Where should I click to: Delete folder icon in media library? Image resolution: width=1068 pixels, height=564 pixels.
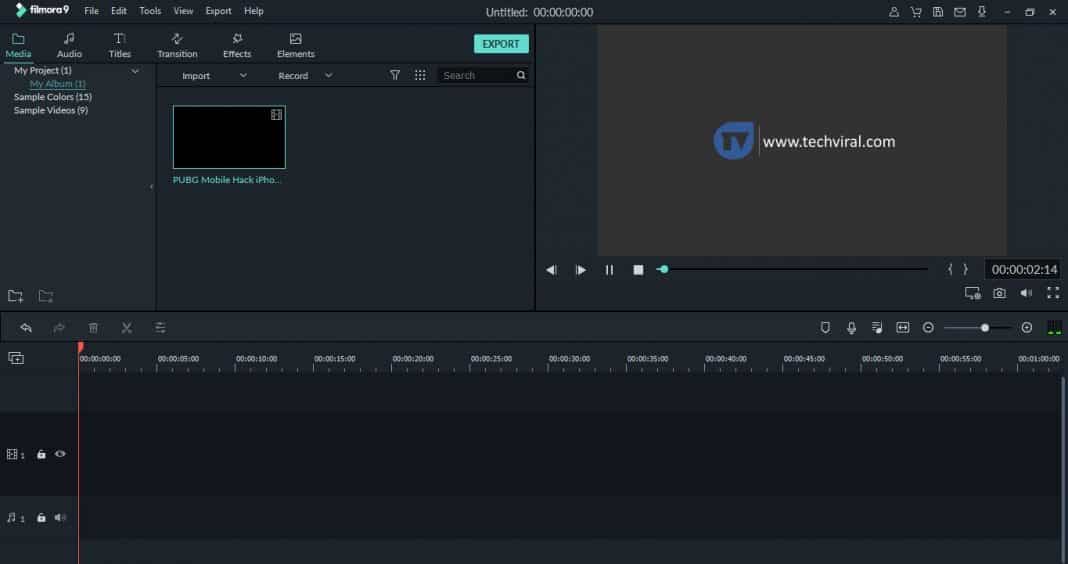46,296
